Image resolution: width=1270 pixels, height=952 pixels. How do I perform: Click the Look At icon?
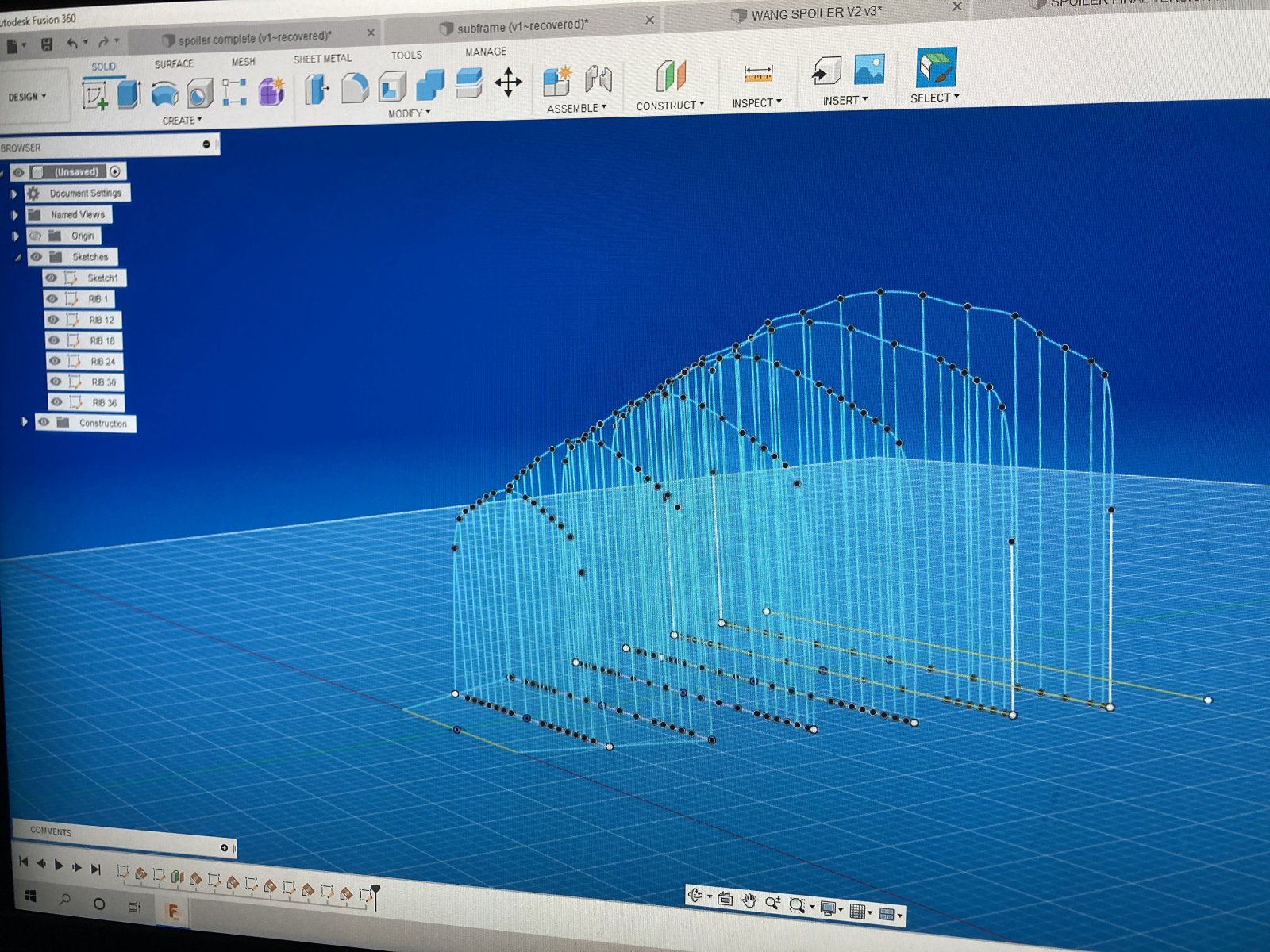725,899
